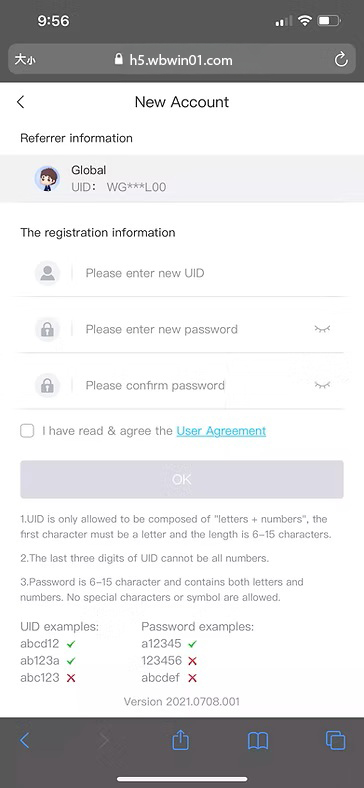Focus the new password input field

[196, 330]
